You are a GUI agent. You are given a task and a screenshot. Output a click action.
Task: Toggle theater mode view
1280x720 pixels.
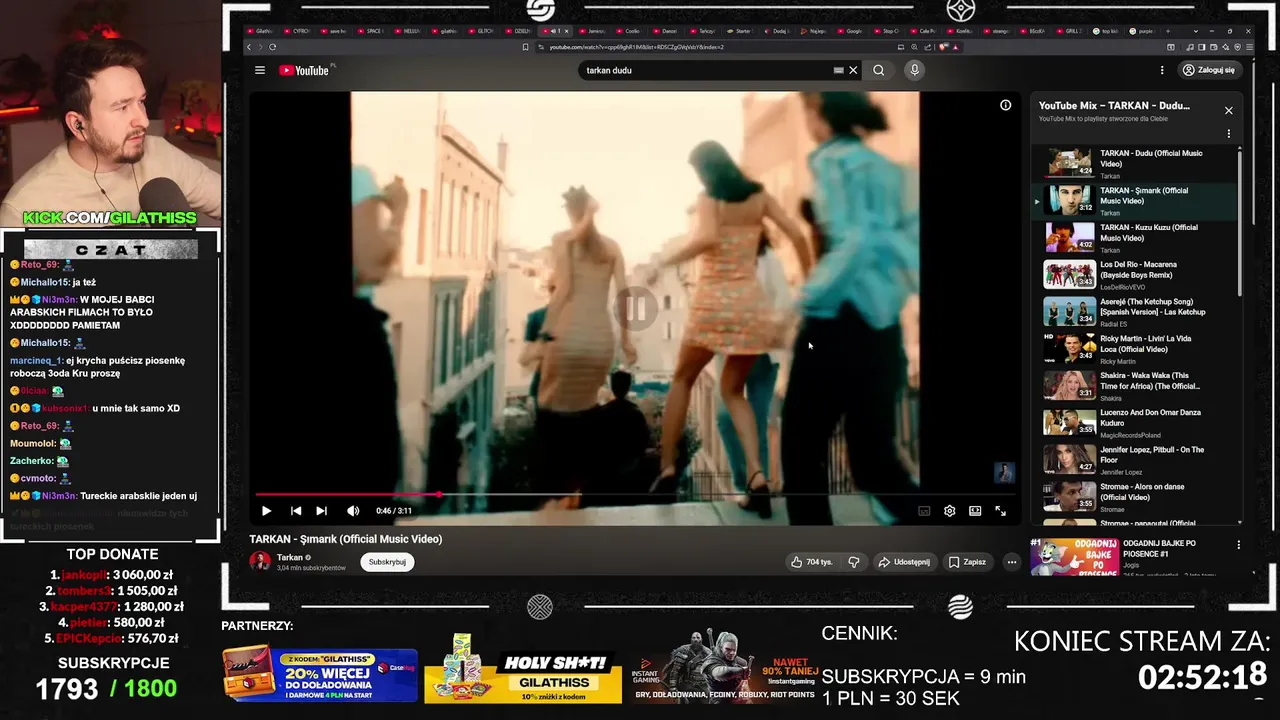point(975,511)
